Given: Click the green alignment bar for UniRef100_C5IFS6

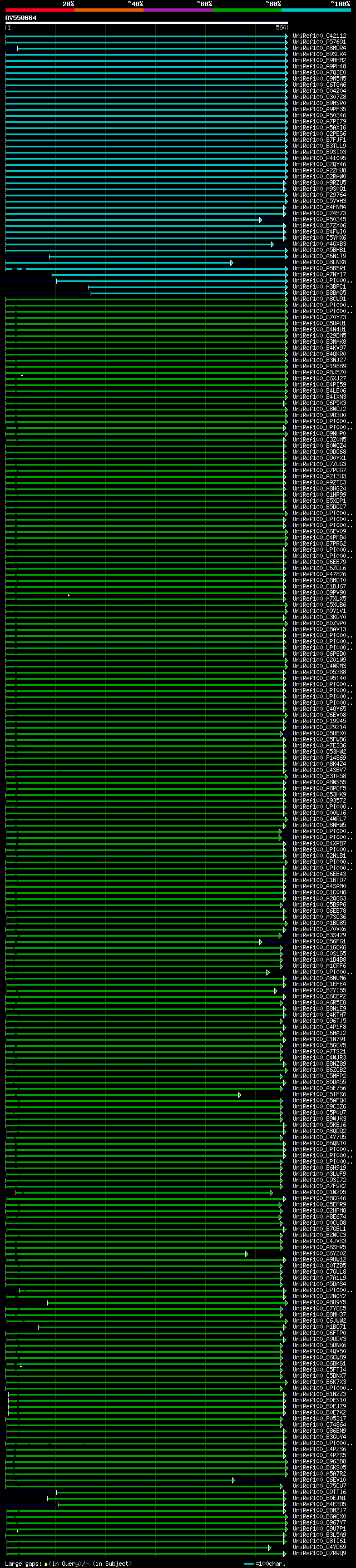Looking at the screenshot, I should click(x=123, y=1095).
